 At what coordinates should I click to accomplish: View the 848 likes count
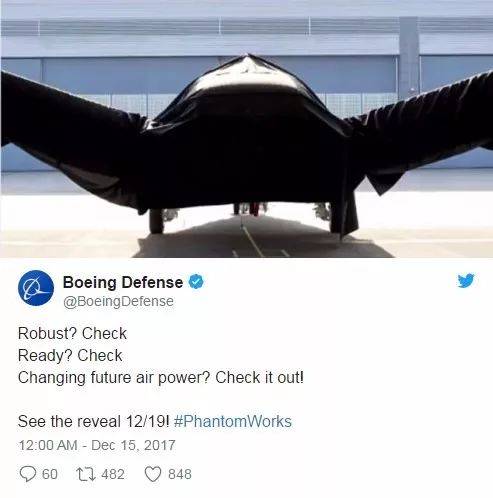[x=180, y=474]
